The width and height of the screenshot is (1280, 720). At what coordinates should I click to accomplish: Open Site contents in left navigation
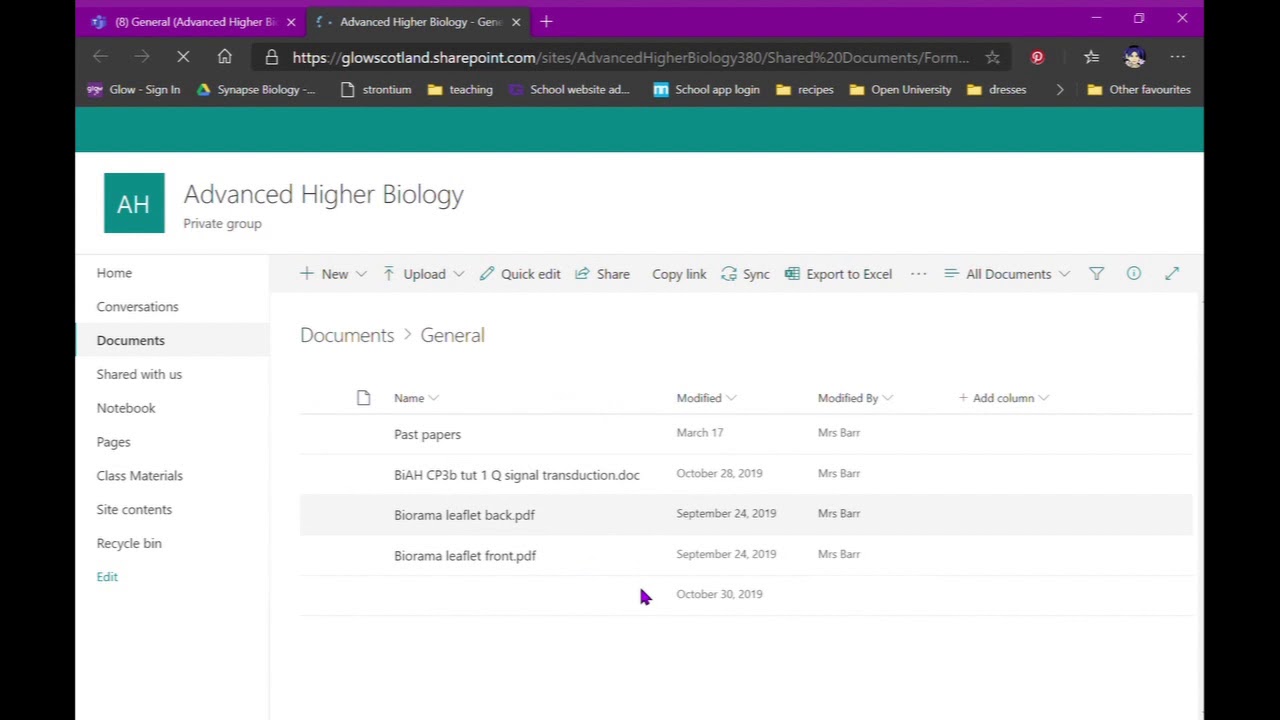(x=134, y=510)
